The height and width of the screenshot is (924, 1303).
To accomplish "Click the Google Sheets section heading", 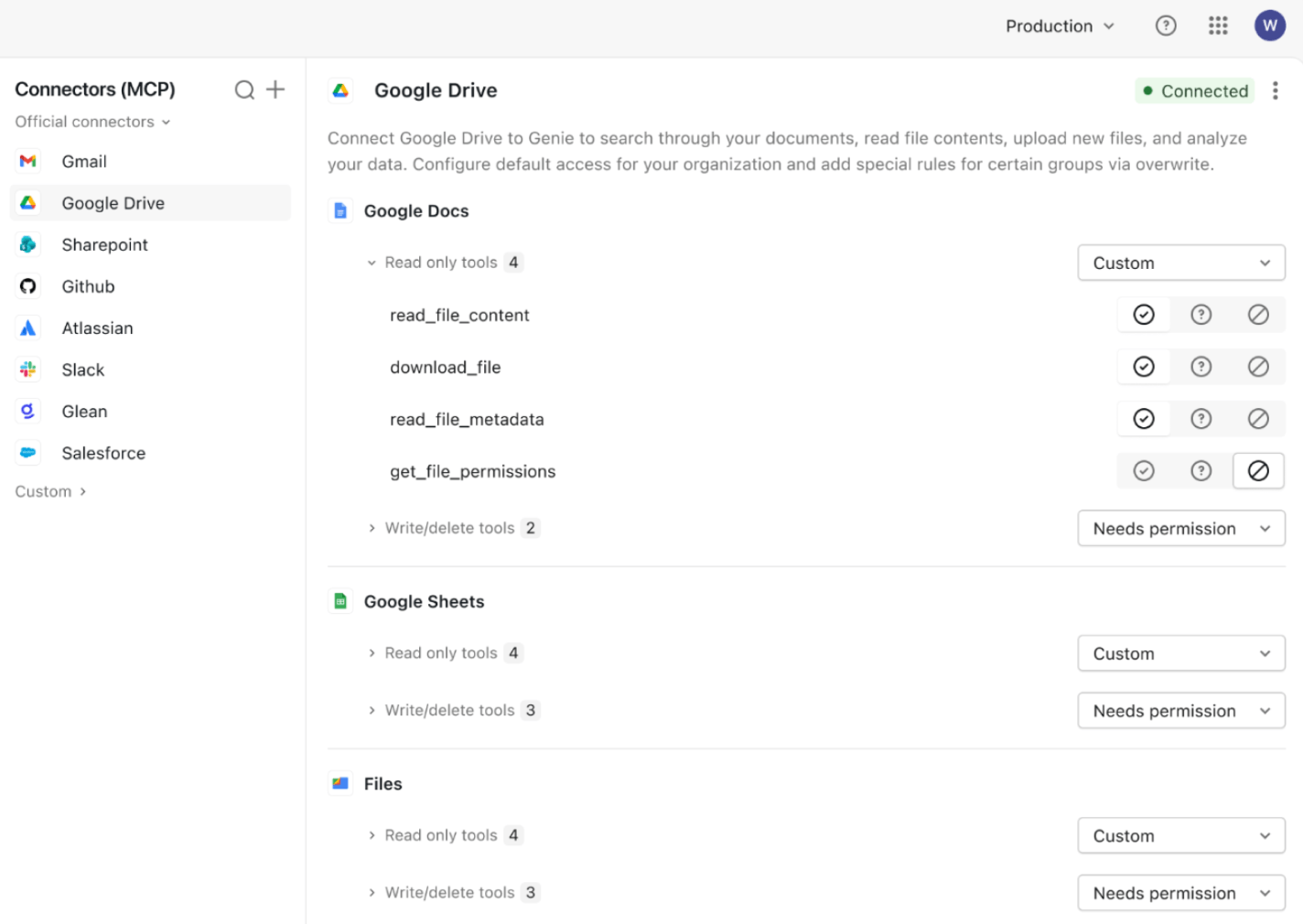I will click(x=424, y=601).
